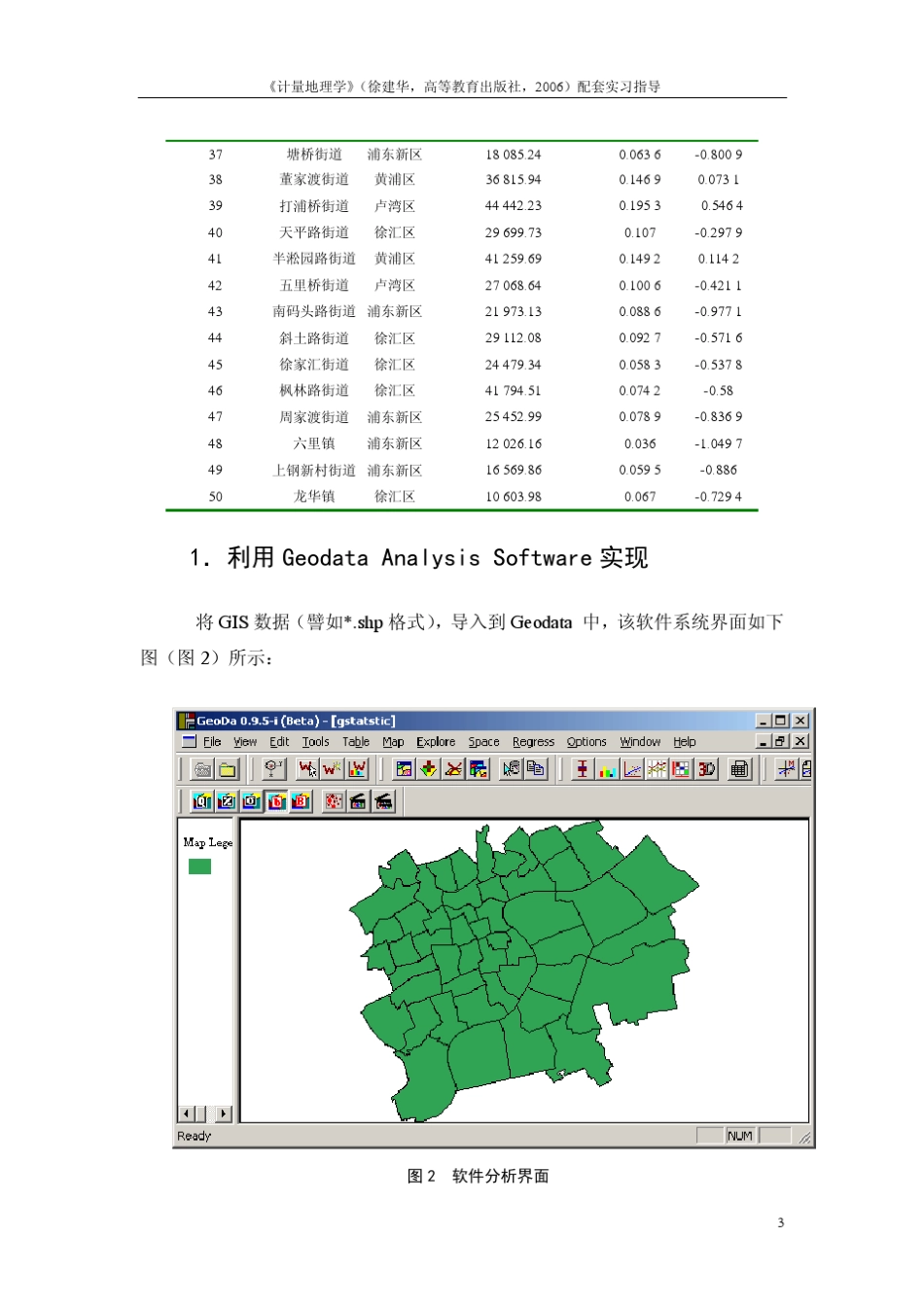924x1308 pixels.
Task: Open the conditional plot grid icon
Action: pyautogui.click(x=681, y=769)
